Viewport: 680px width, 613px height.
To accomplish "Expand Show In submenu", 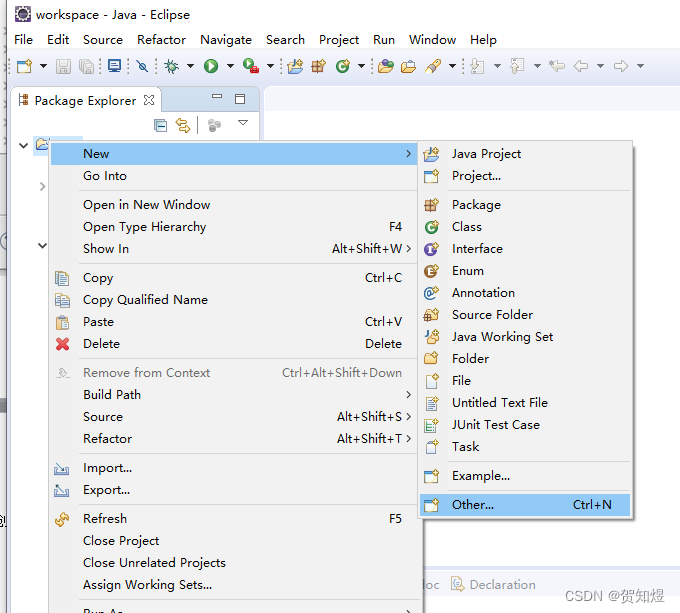I will pyautogui.click(x=234, y=249).
